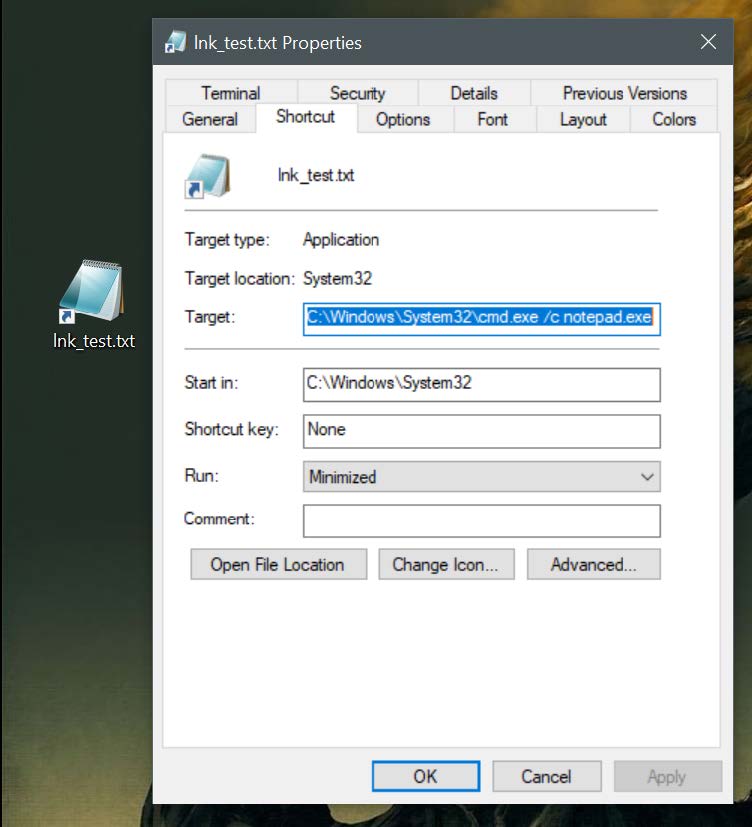Open the Options tab
Viewport: 752px width, 827px height.
tap(403, 119)
